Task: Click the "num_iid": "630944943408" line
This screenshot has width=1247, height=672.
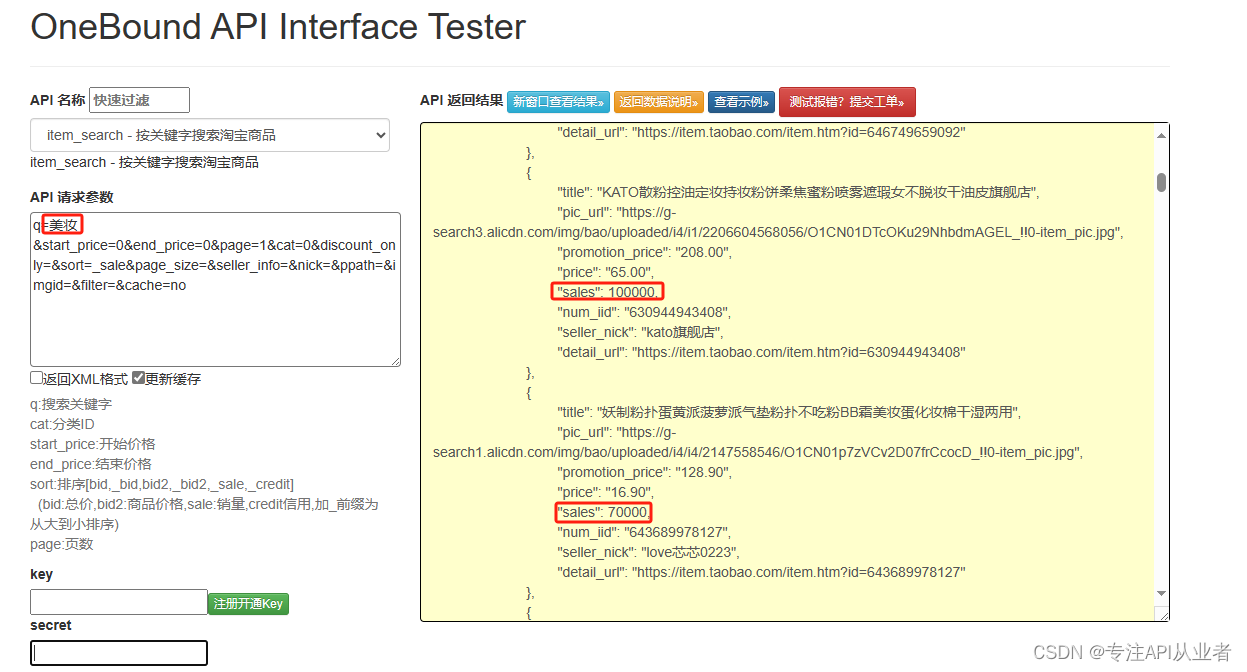Action: (644, 312)
